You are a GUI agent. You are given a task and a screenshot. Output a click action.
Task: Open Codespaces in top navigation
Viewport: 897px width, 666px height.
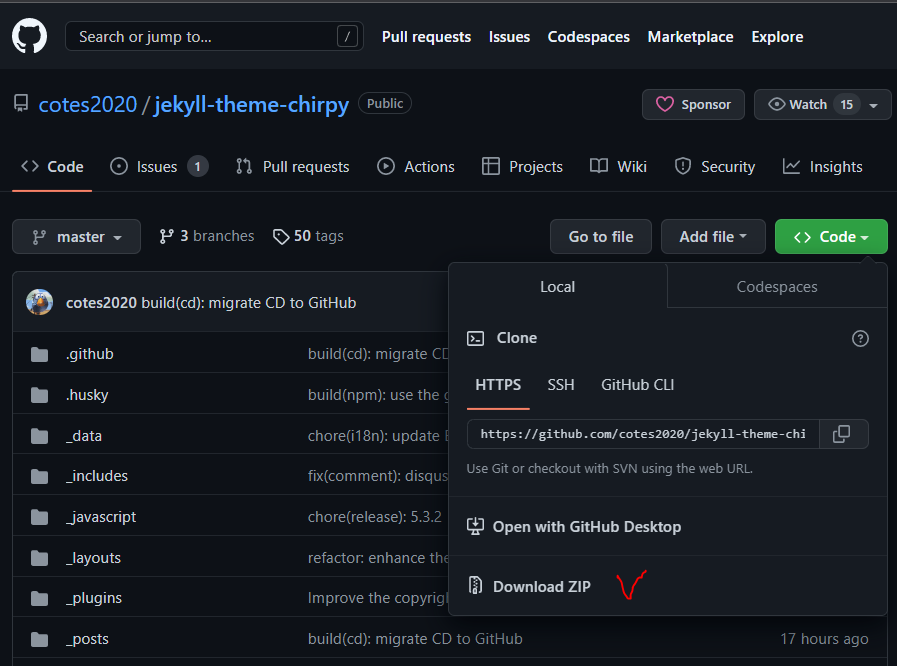tap(589, 37)
